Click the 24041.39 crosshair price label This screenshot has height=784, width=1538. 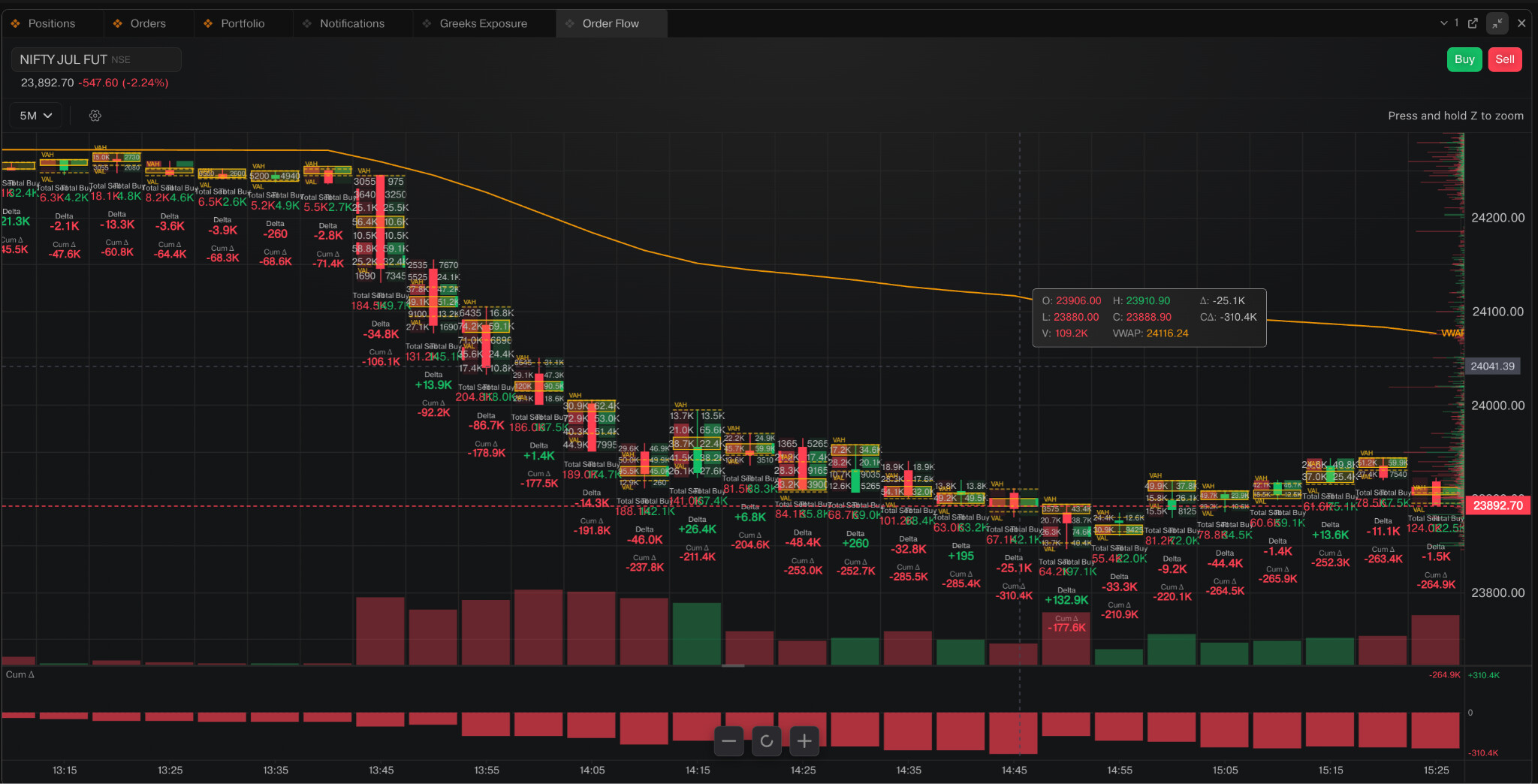[x=1493, y=366]
